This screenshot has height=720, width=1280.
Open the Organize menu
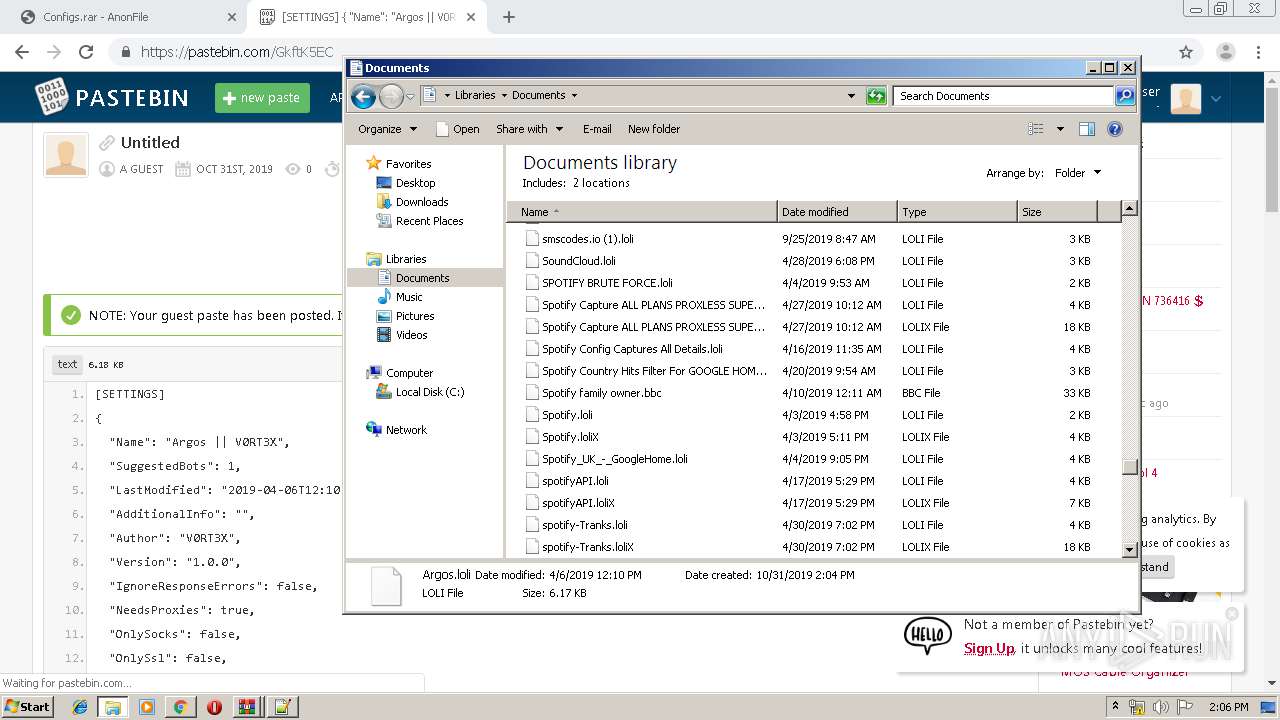(x=387, y=129)
